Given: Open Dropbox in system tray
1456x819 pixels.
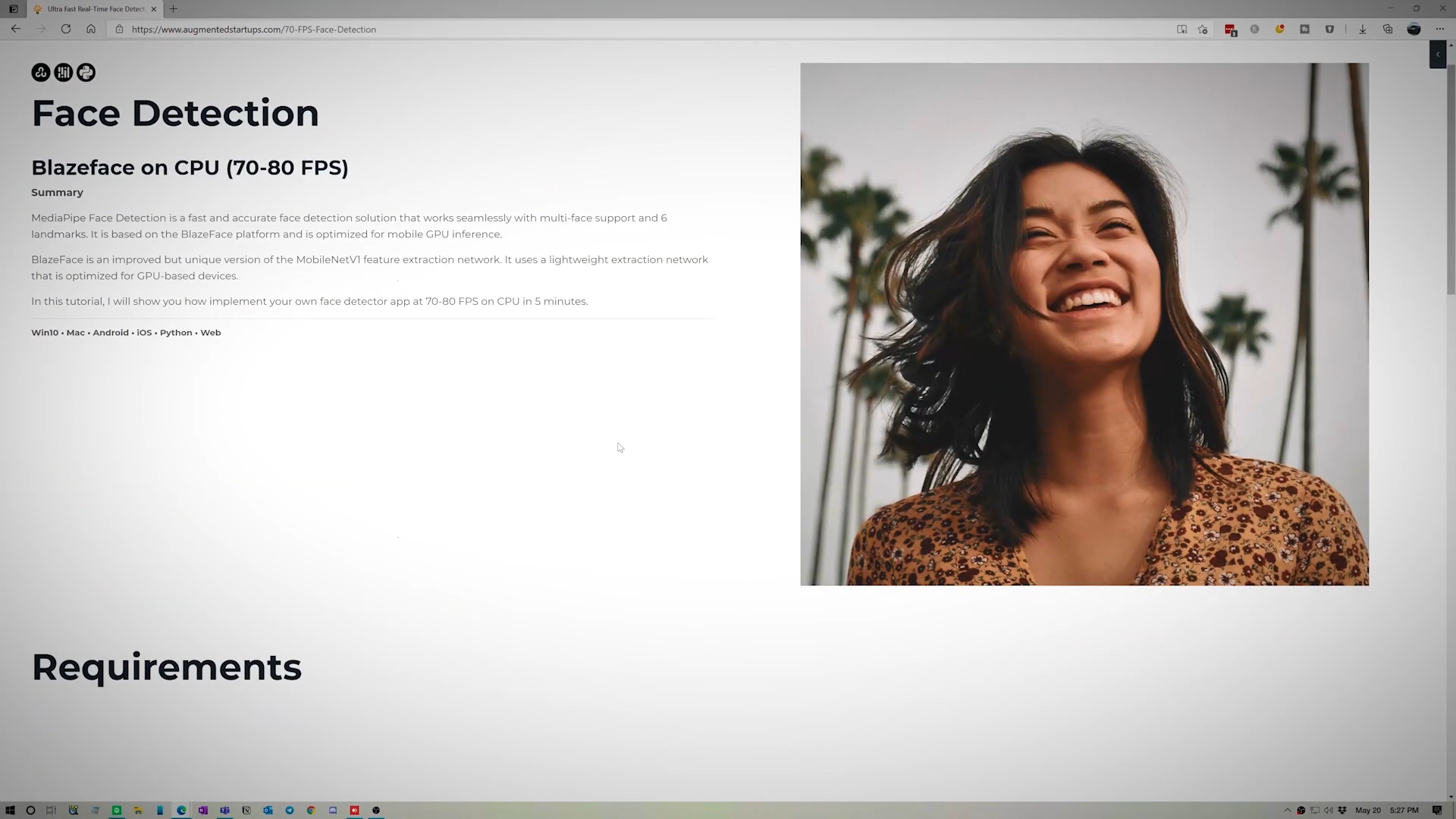Looking at the screenshot, I should [x=1342, y=810].
